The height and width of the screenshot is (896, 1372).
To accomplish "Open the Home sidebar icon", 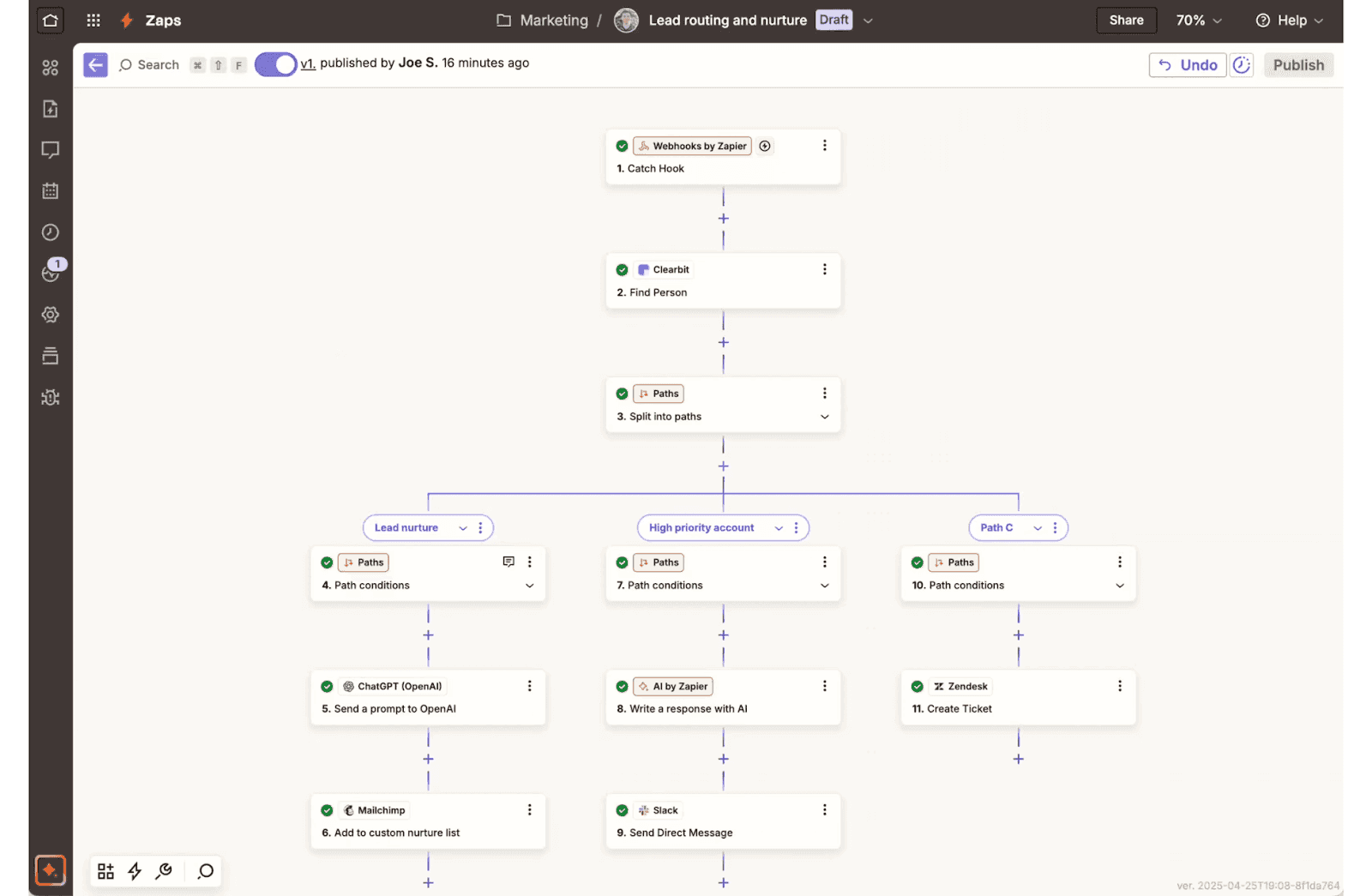I will (50, 20).
